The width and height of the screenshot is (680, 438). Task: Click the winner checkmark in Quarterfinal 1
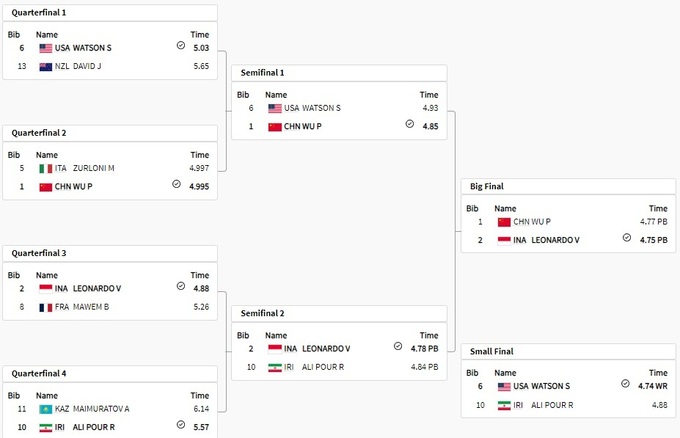tap(180, 46)
